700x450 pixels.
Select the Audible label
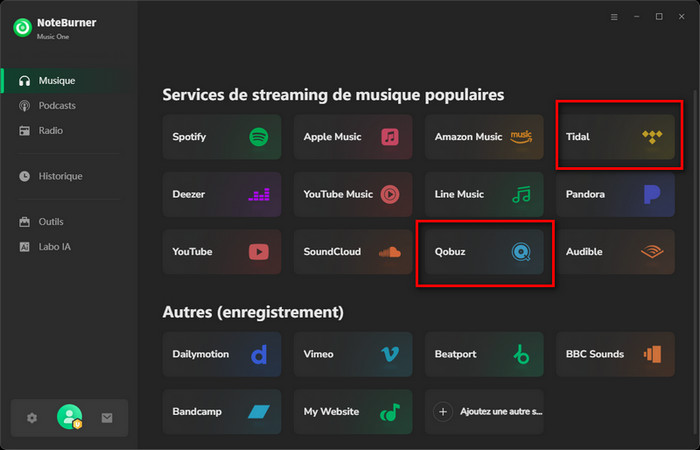[584, 252]
